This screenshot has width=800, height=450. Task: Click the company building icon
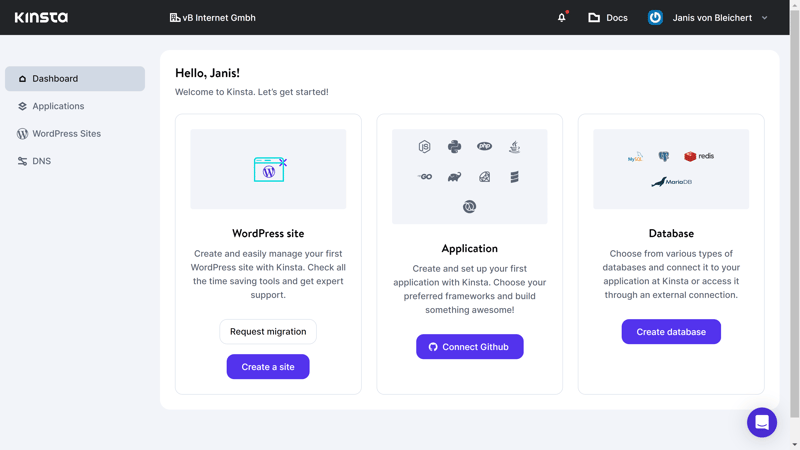(x=174, y=17)
